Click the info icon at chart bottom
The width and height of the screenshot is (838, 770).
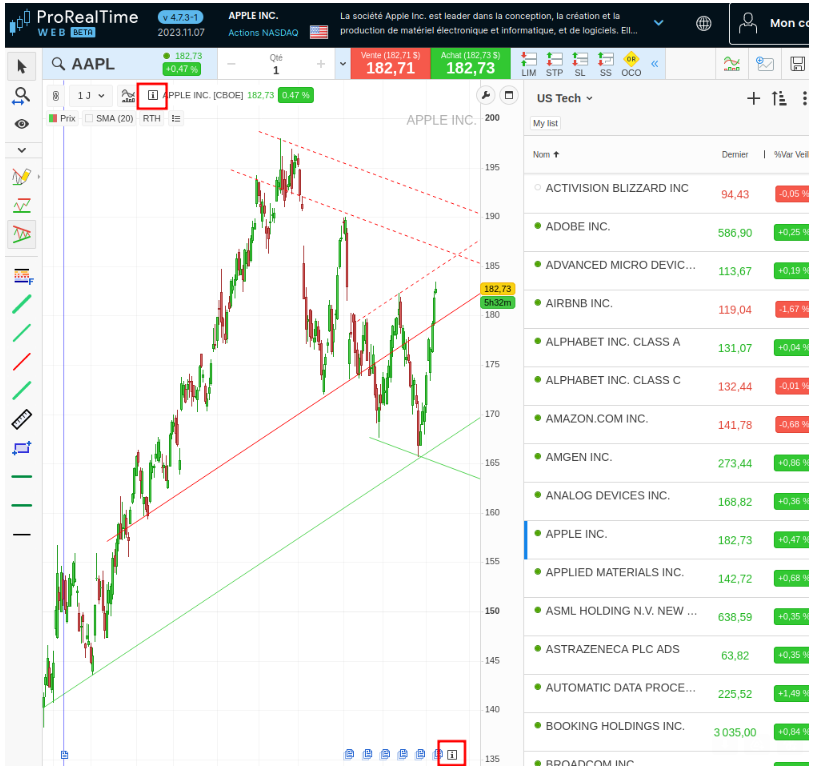[452, 755]
